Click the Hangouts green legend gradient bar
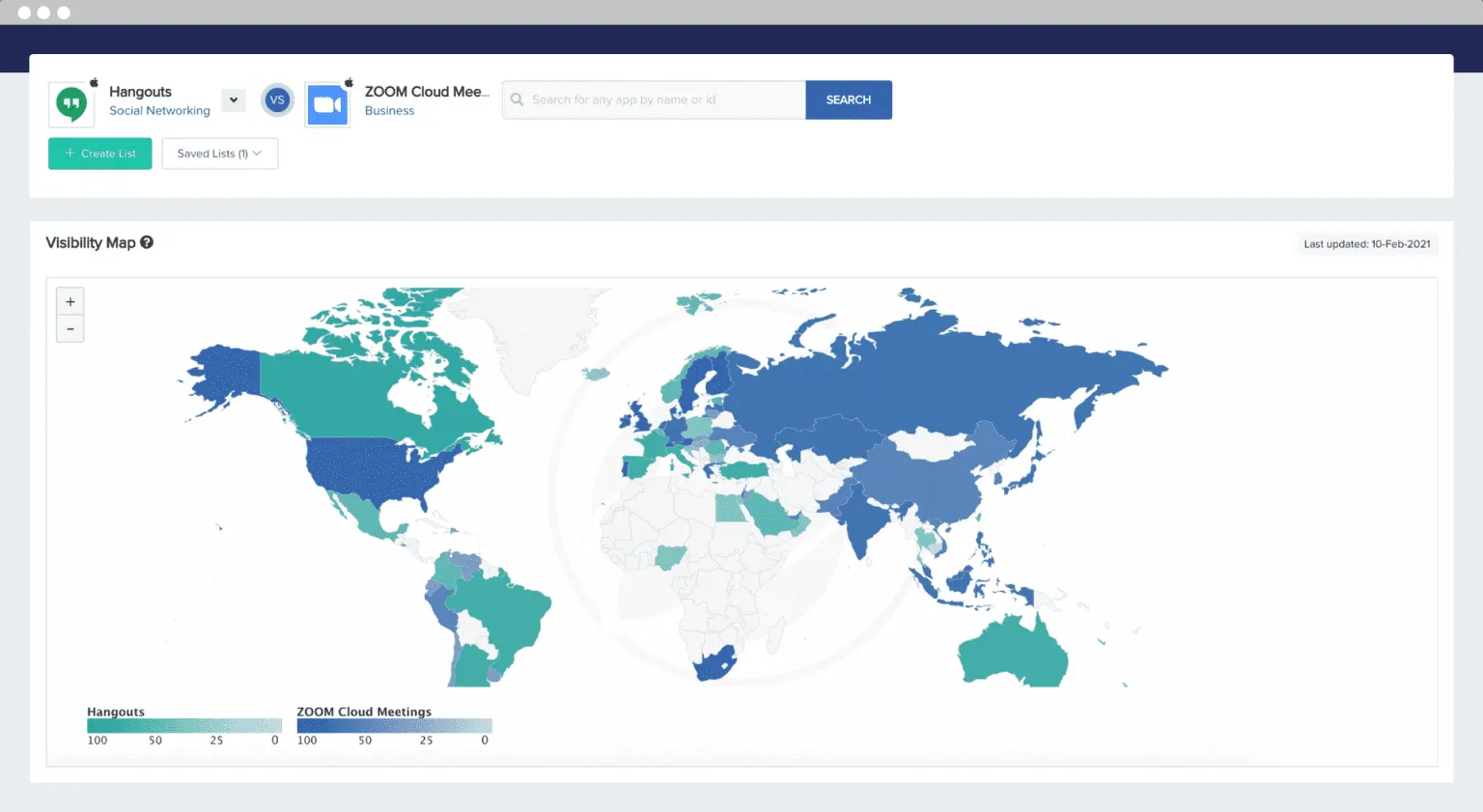The height and width of the screenshot is (812, 1483). pos(184,725)
